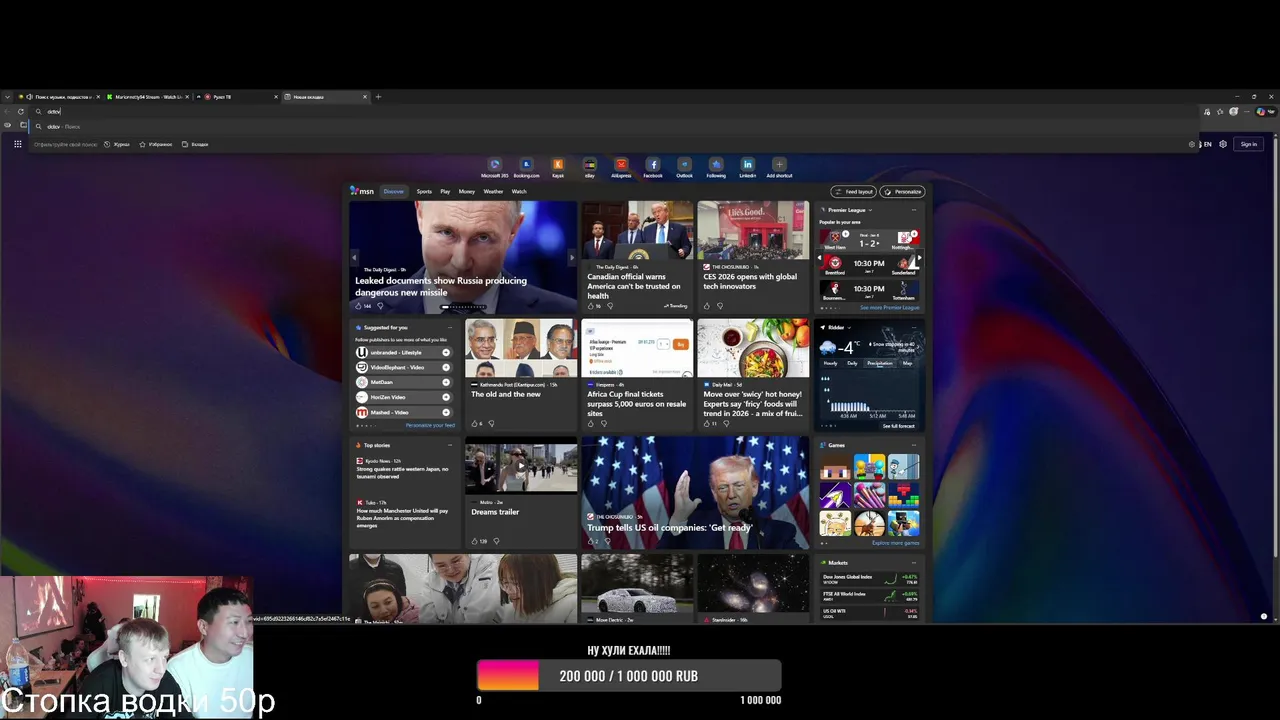Screen dimensions: 1280x720
Task: Click the msn logo
Action: tap(362, 191)
